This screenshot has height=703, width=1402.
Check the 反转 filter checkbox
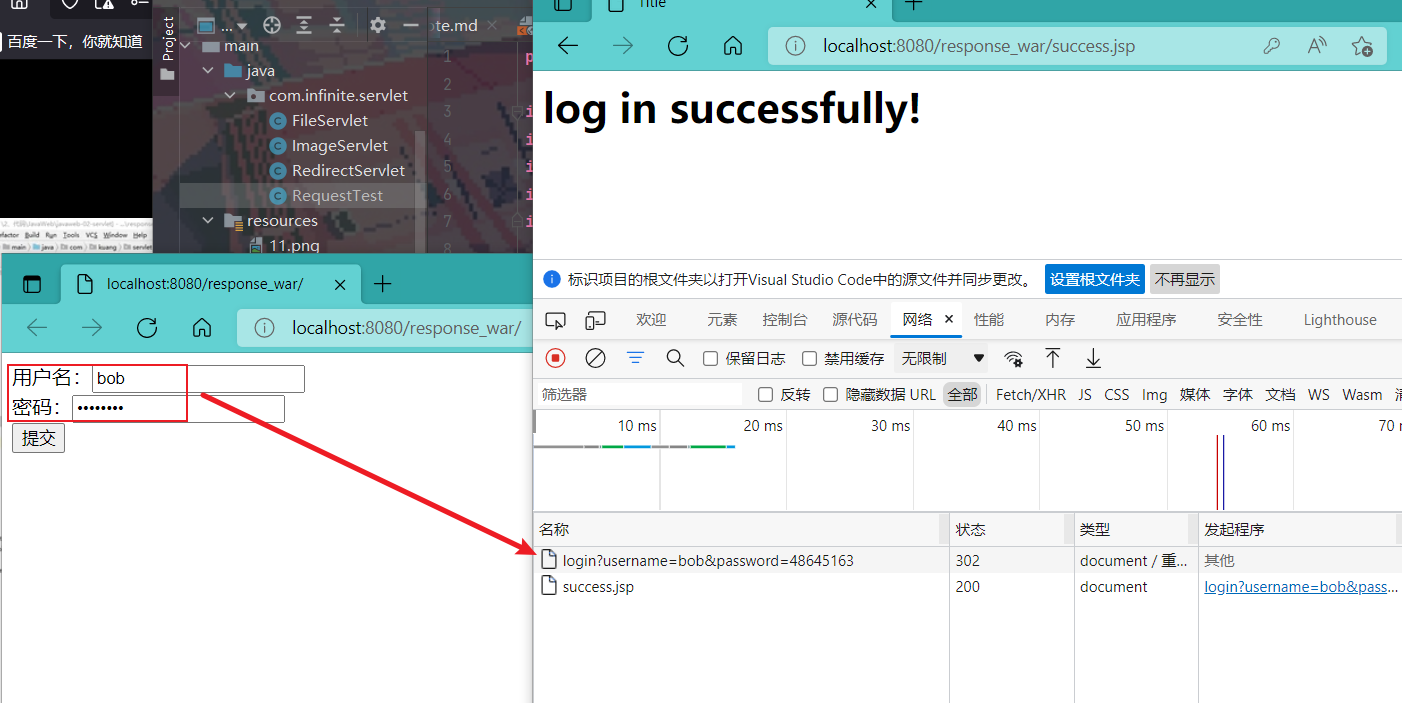(766, 394)
